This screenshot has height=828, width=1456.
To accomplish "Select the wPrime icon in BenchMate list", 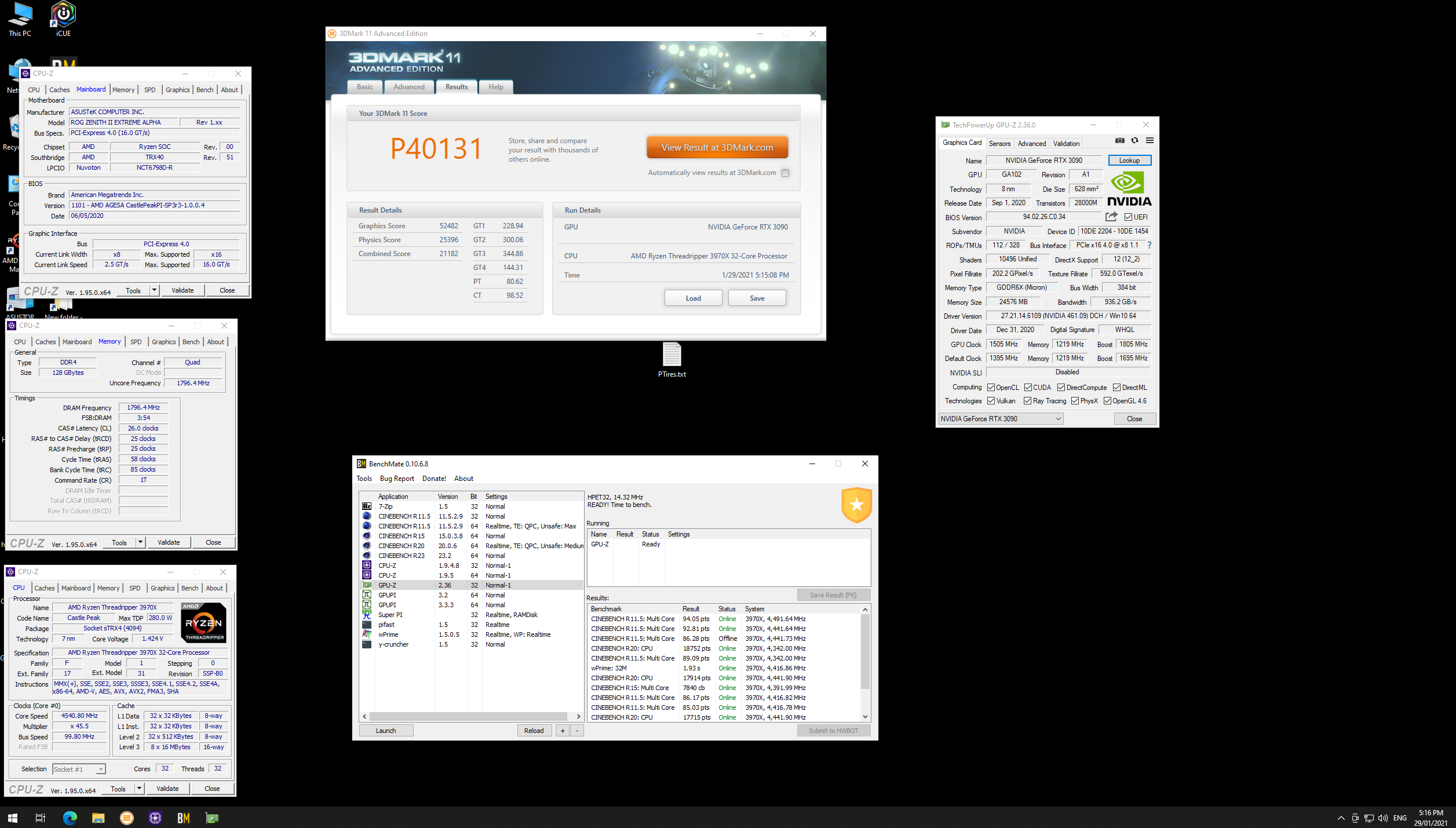I will pos(367,634).
